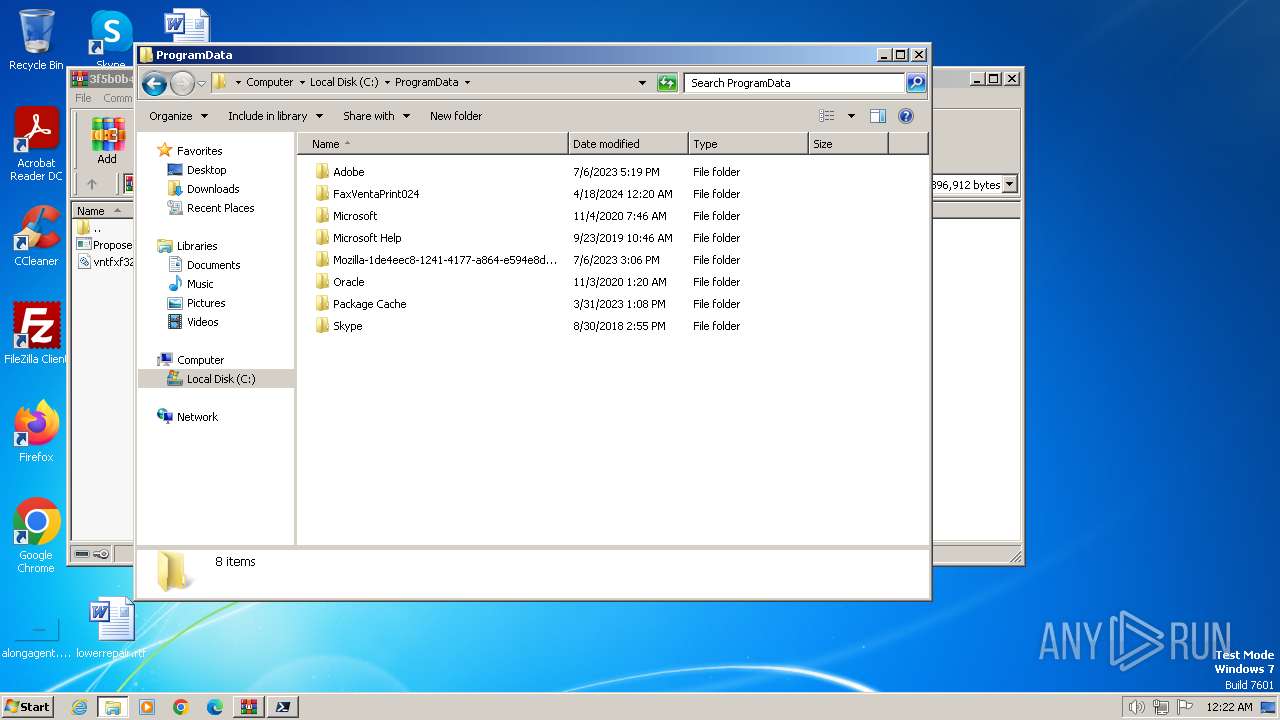Click the change view icon
Screen dimensions: 1280x720
827,116
